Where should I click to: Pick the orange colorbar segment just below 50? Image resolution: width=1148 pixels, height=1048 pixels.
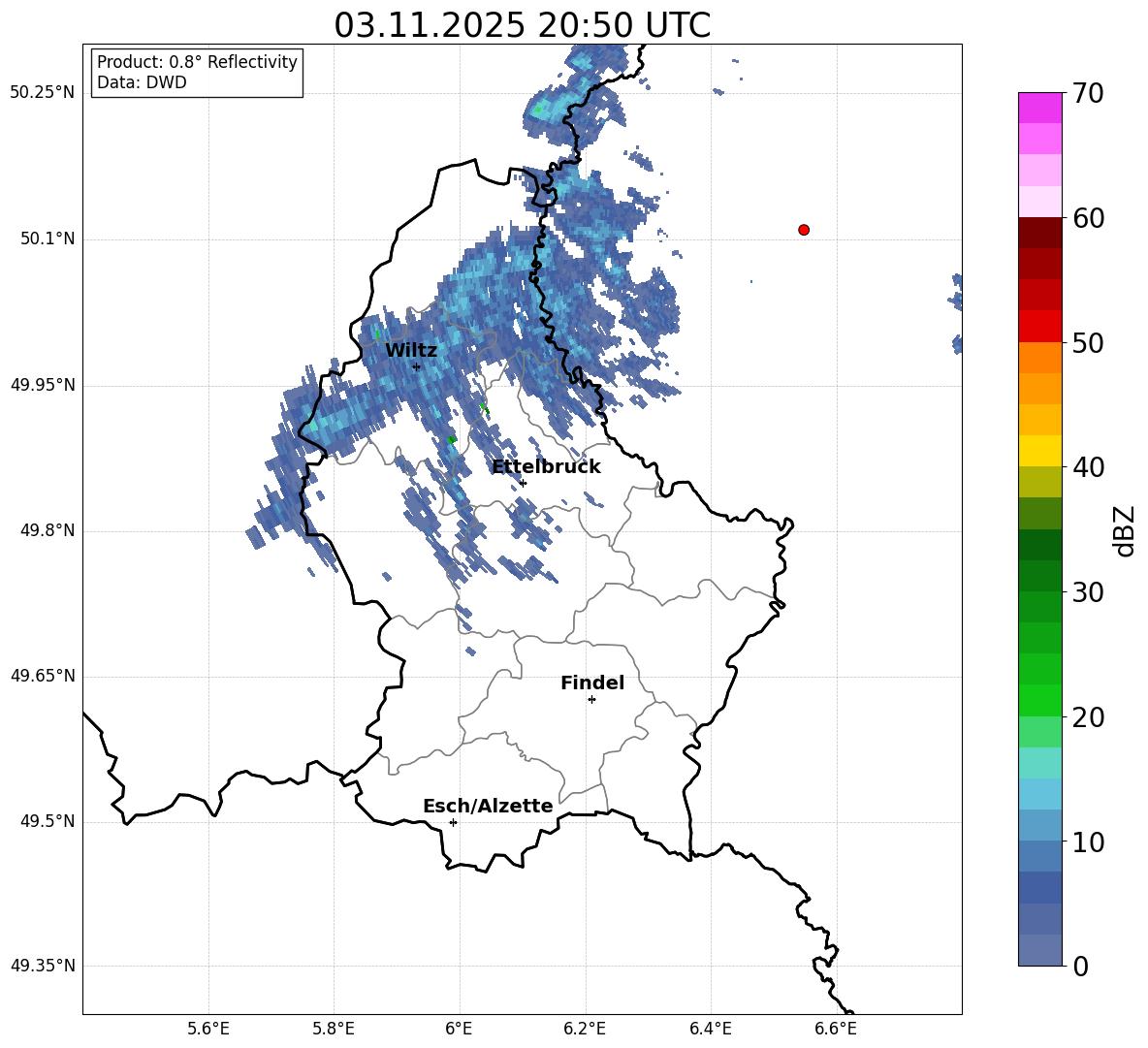1039,358
